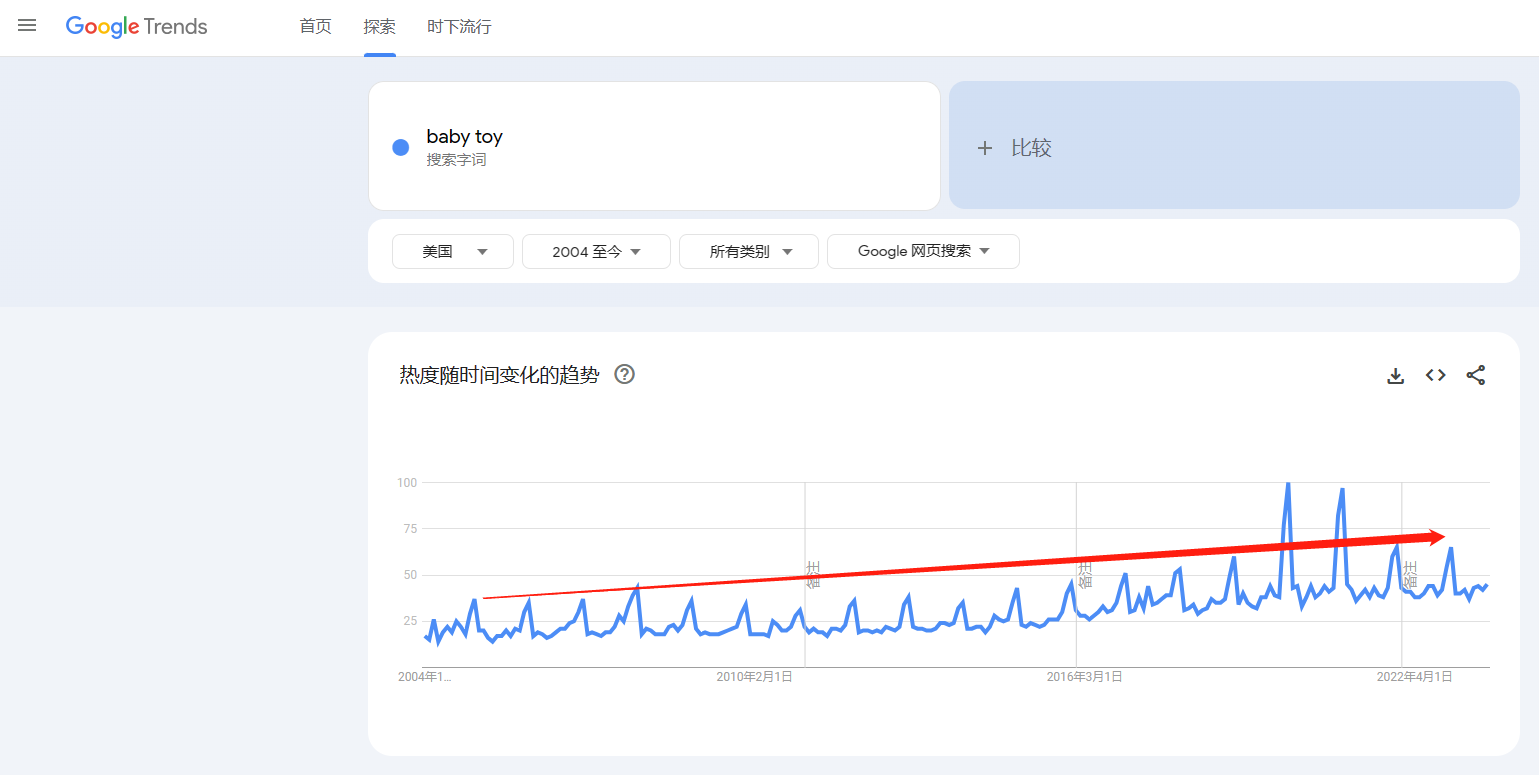Click the 2016年3月1日 x-axis label

(x=1084, y=677)
